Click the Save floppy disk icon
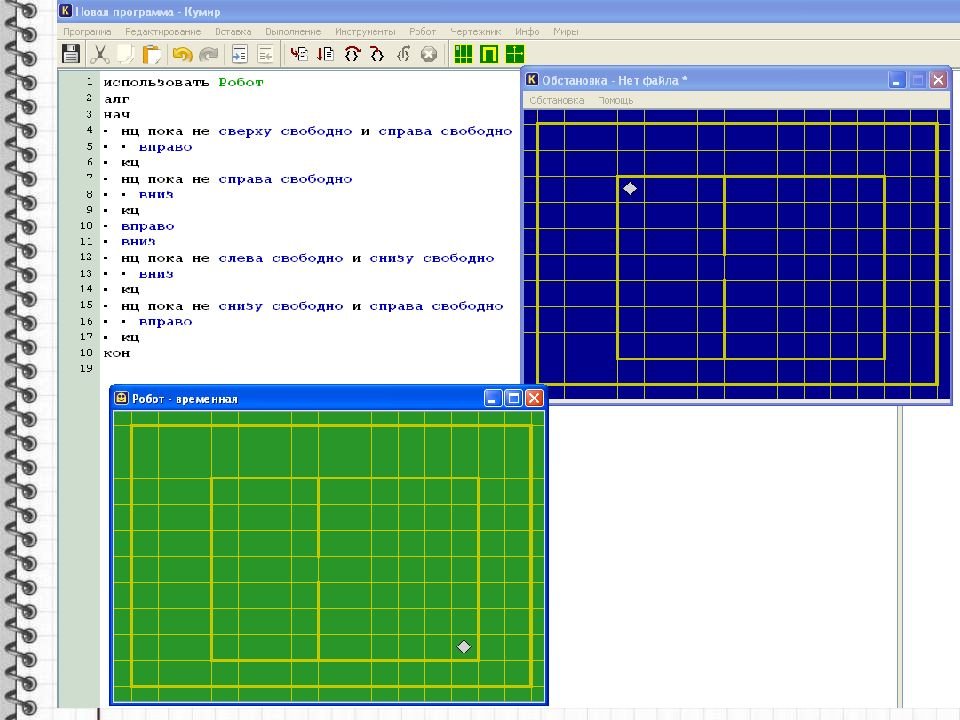Viewport: 960px width, 720px height. pyautogui.click(x=71, y=54)
